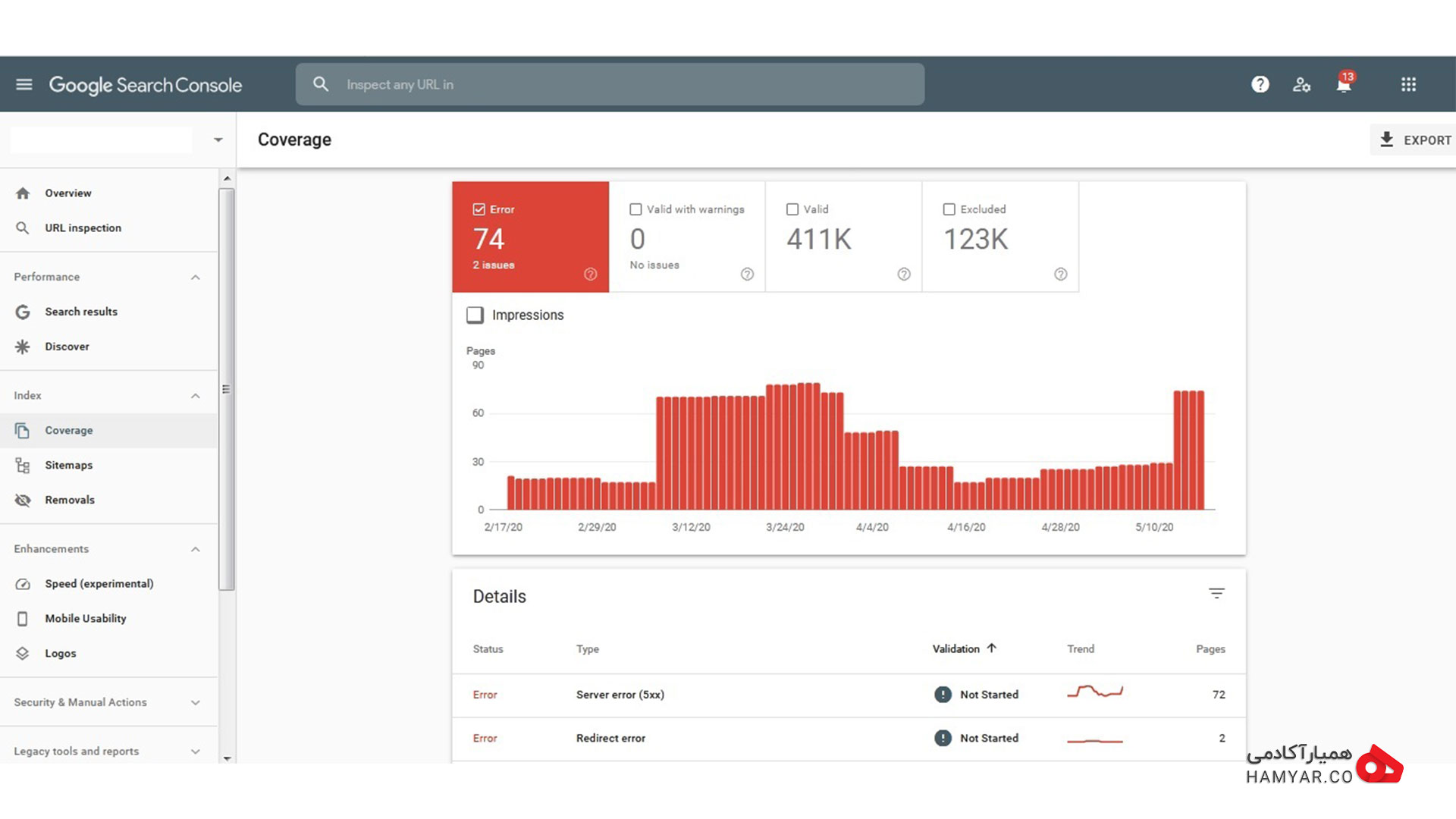Click help icon on Excluded card
This screenshot has width=1456, height=819.
coord(1061,275)
